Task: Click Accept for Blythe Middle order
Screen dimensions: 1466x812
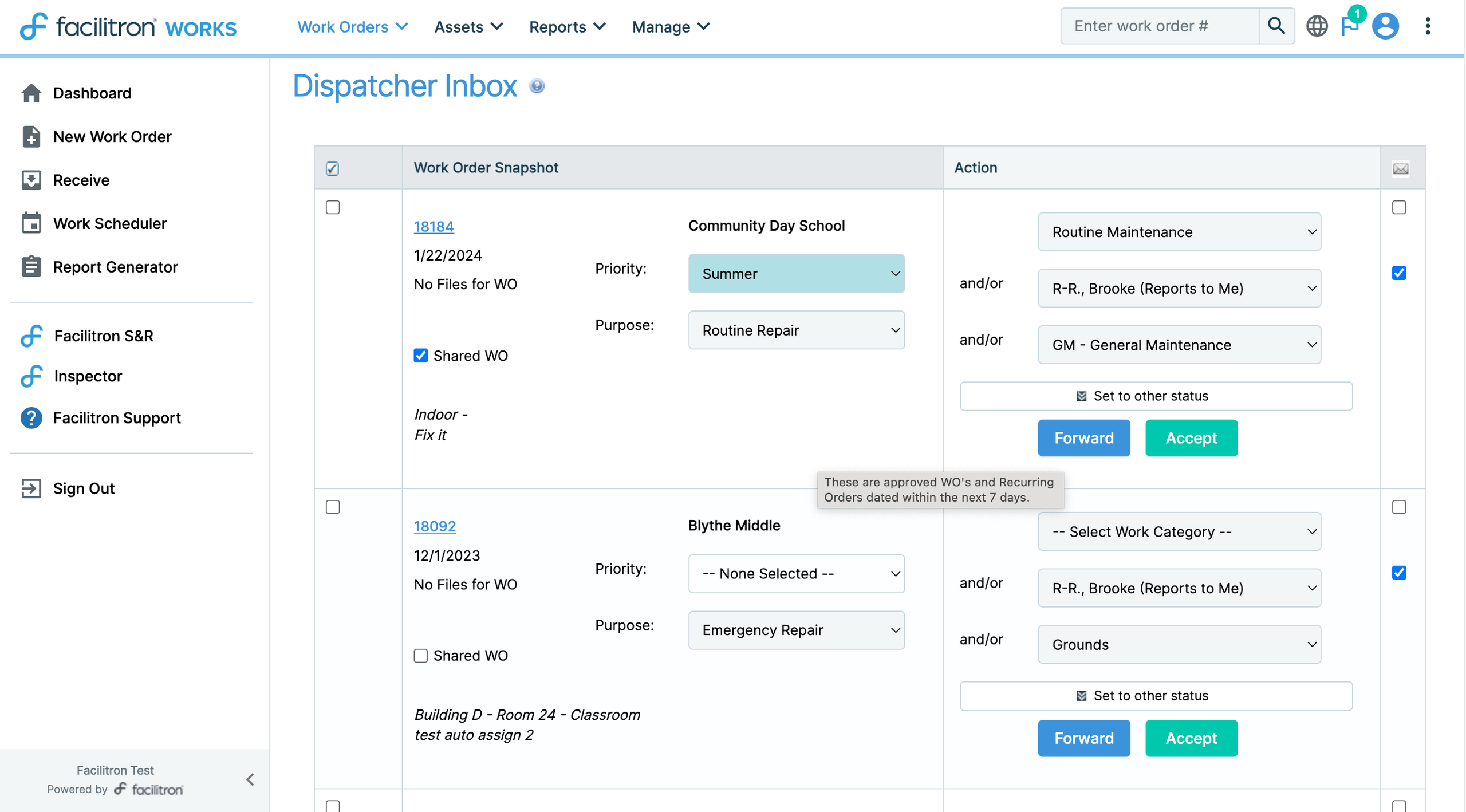Action: (1191, 738)
